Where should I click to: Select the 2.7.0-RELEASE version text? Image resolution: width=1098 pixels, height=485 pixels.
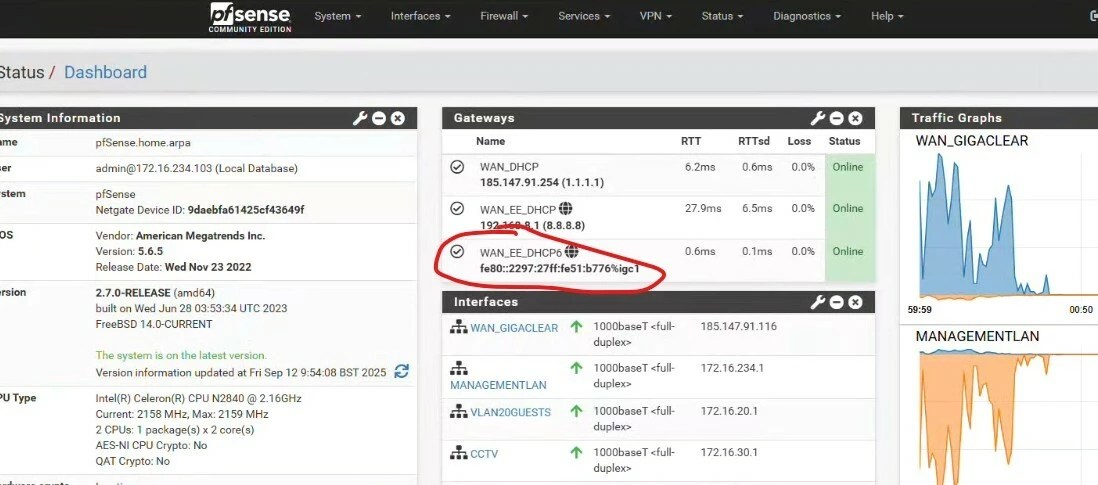click(x=134, y=293)
